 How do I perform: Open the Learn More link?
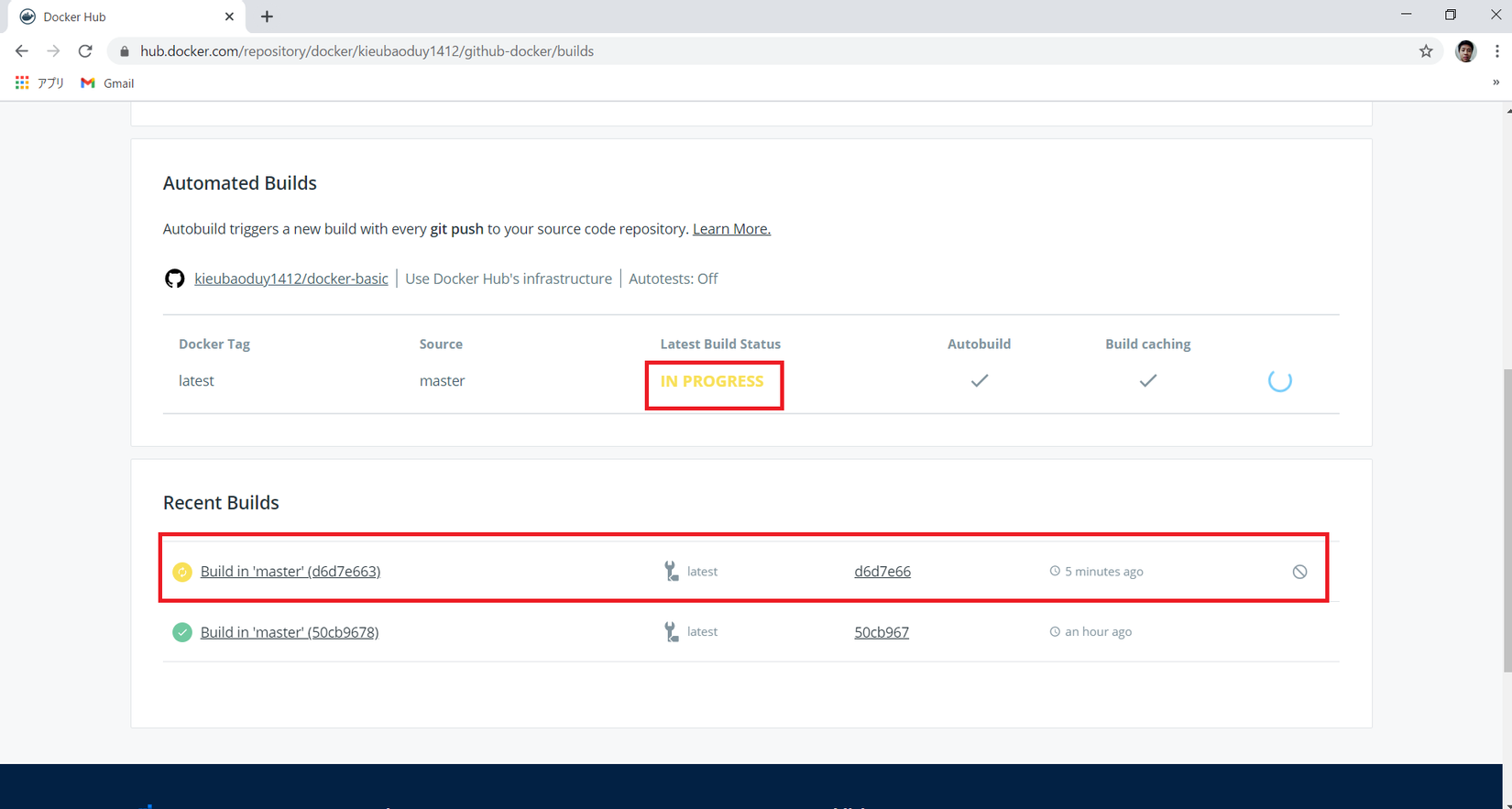tap(731, 229)
